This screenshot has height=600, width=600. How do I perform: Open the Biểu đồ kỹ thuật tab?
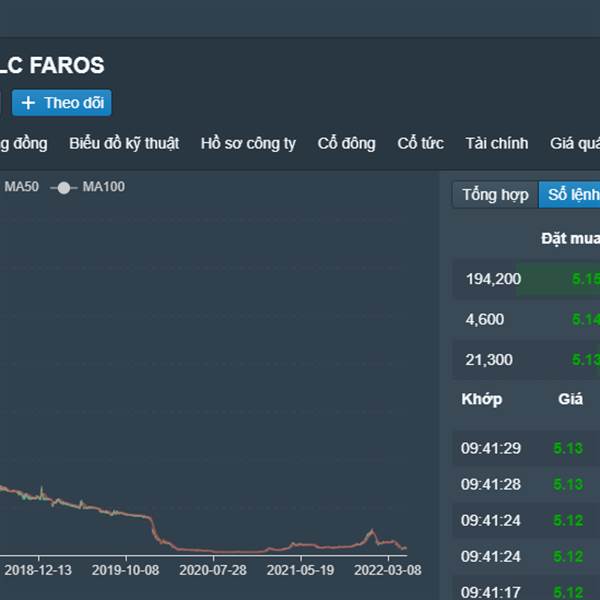point(124,143)
